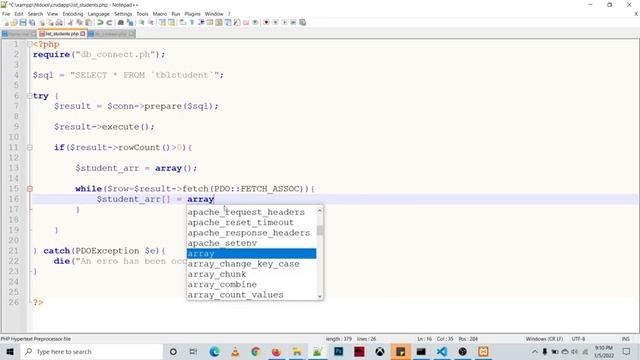Click autocomplete list scroll down arrow
640x360 pixels.
320,296
